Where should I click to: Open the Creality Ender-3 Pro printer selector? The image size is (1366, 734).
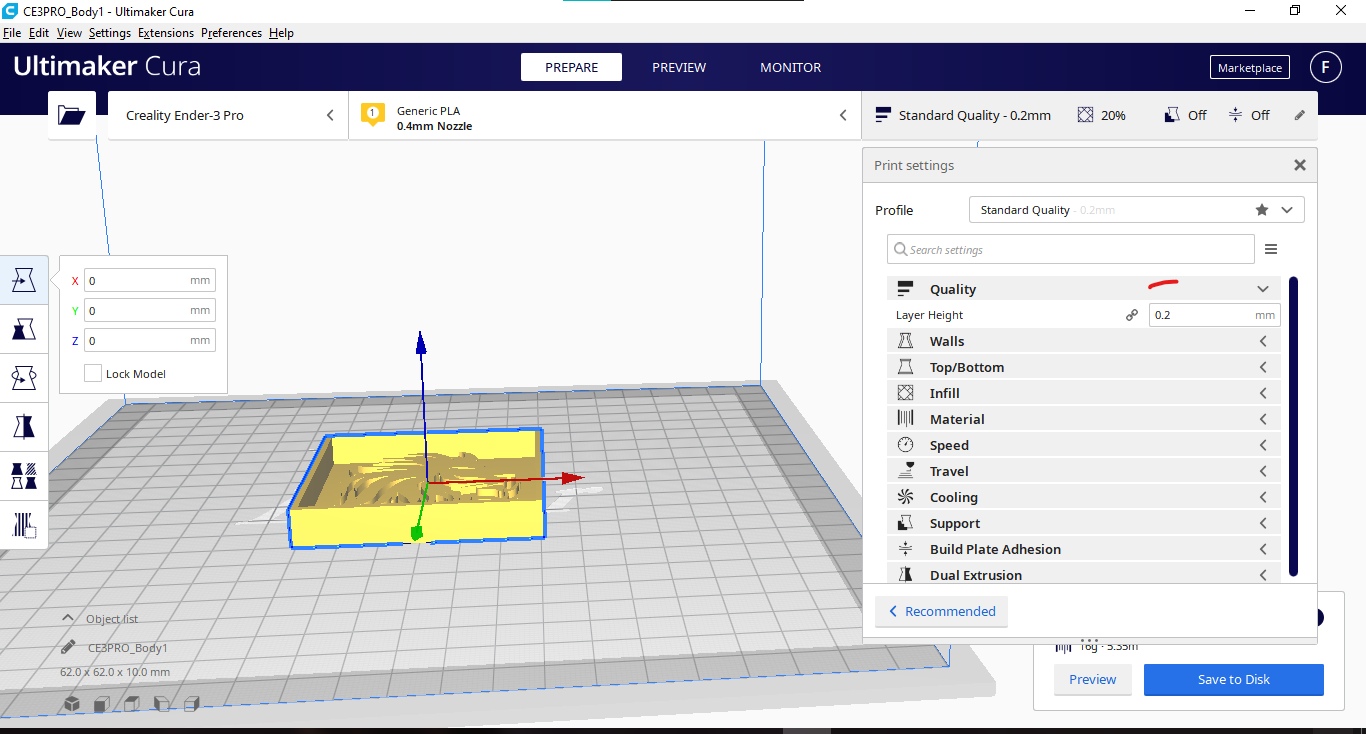coord(228,115)
